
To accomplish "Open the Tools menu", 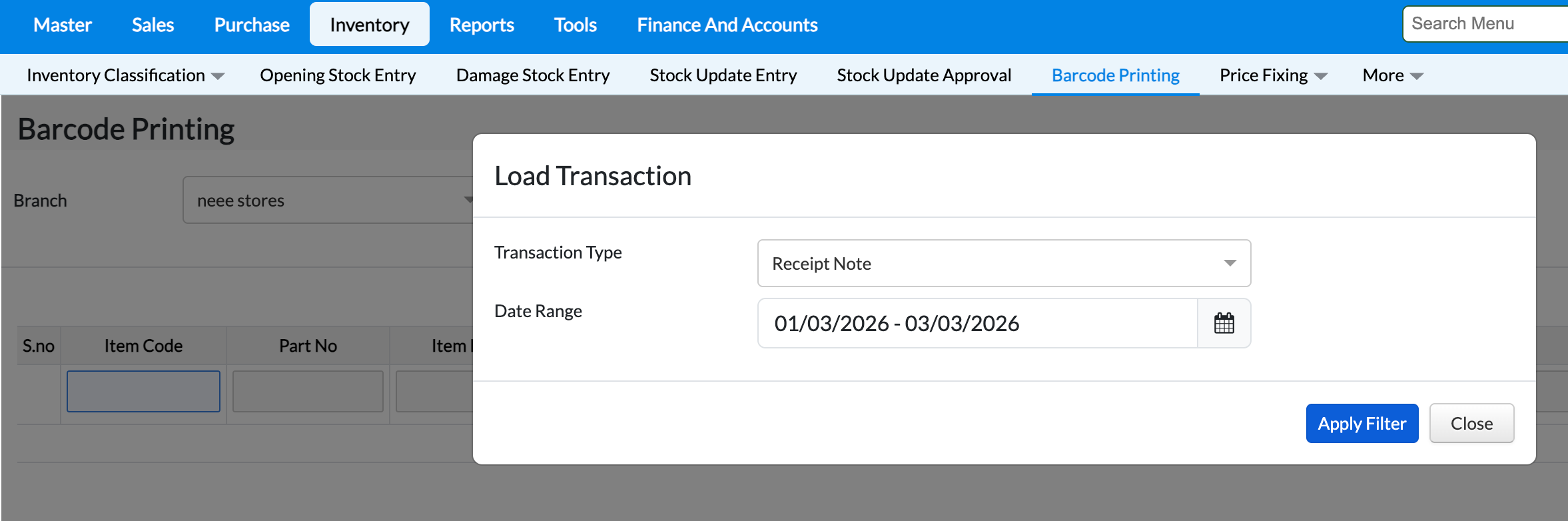I will [x=576, y=25].
